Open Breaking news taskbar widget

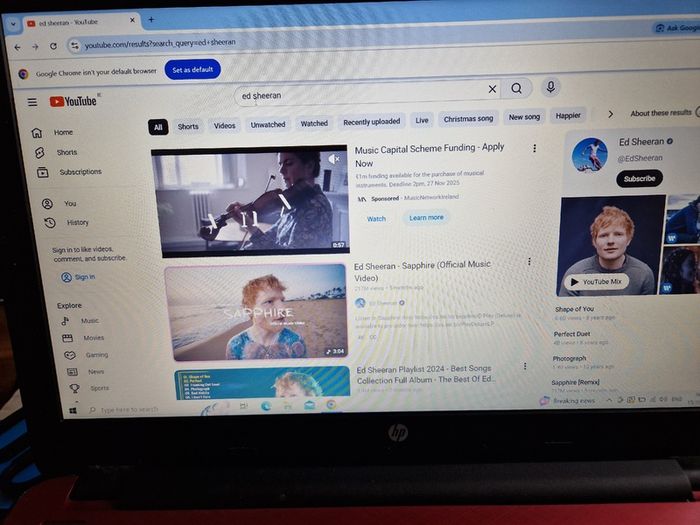pos(568,400)
